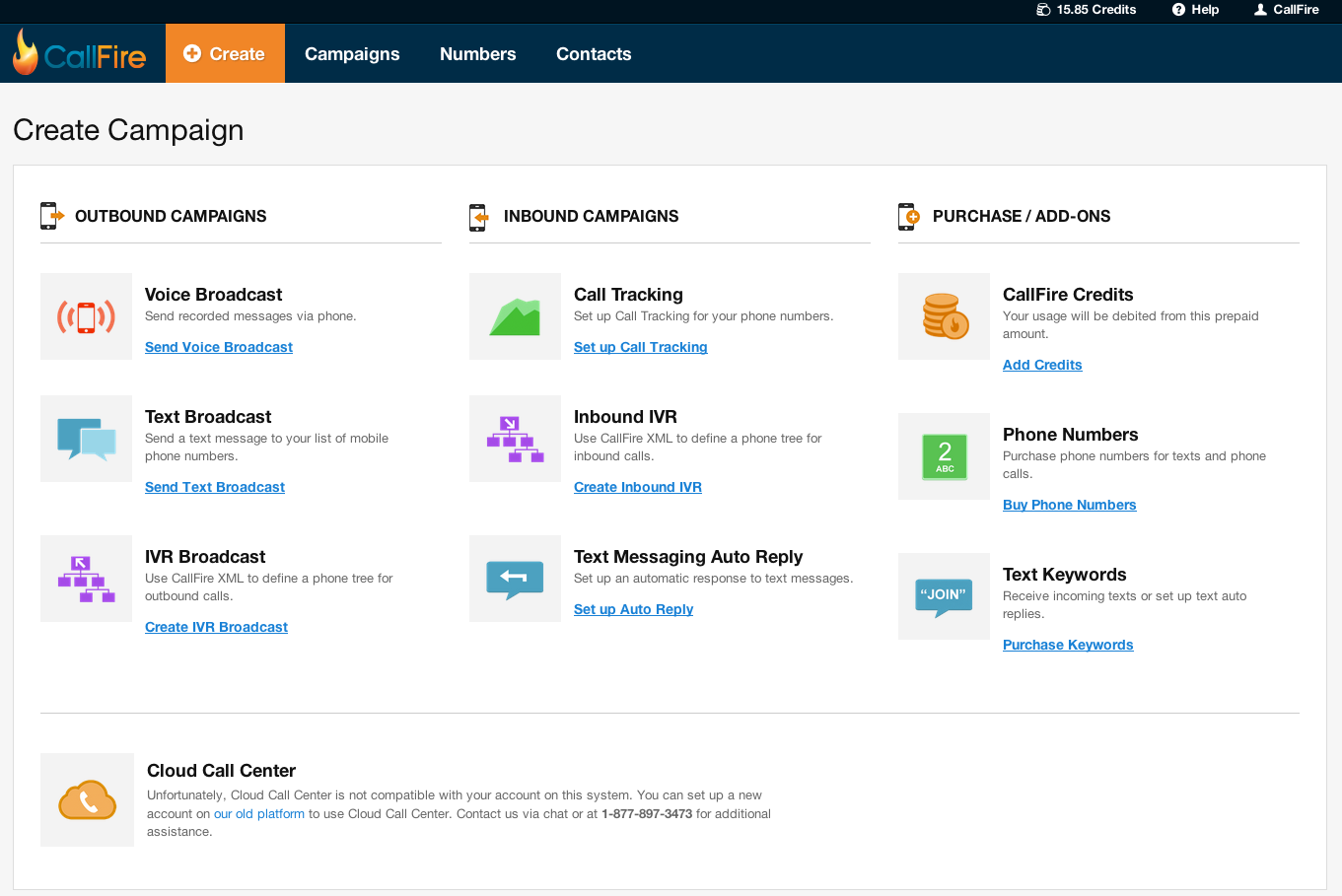Image resolution: width=1342 pixels, height=896 pixels.
Task: Click the Cloud Call Center cloud icon
Action: pos(87,799)
